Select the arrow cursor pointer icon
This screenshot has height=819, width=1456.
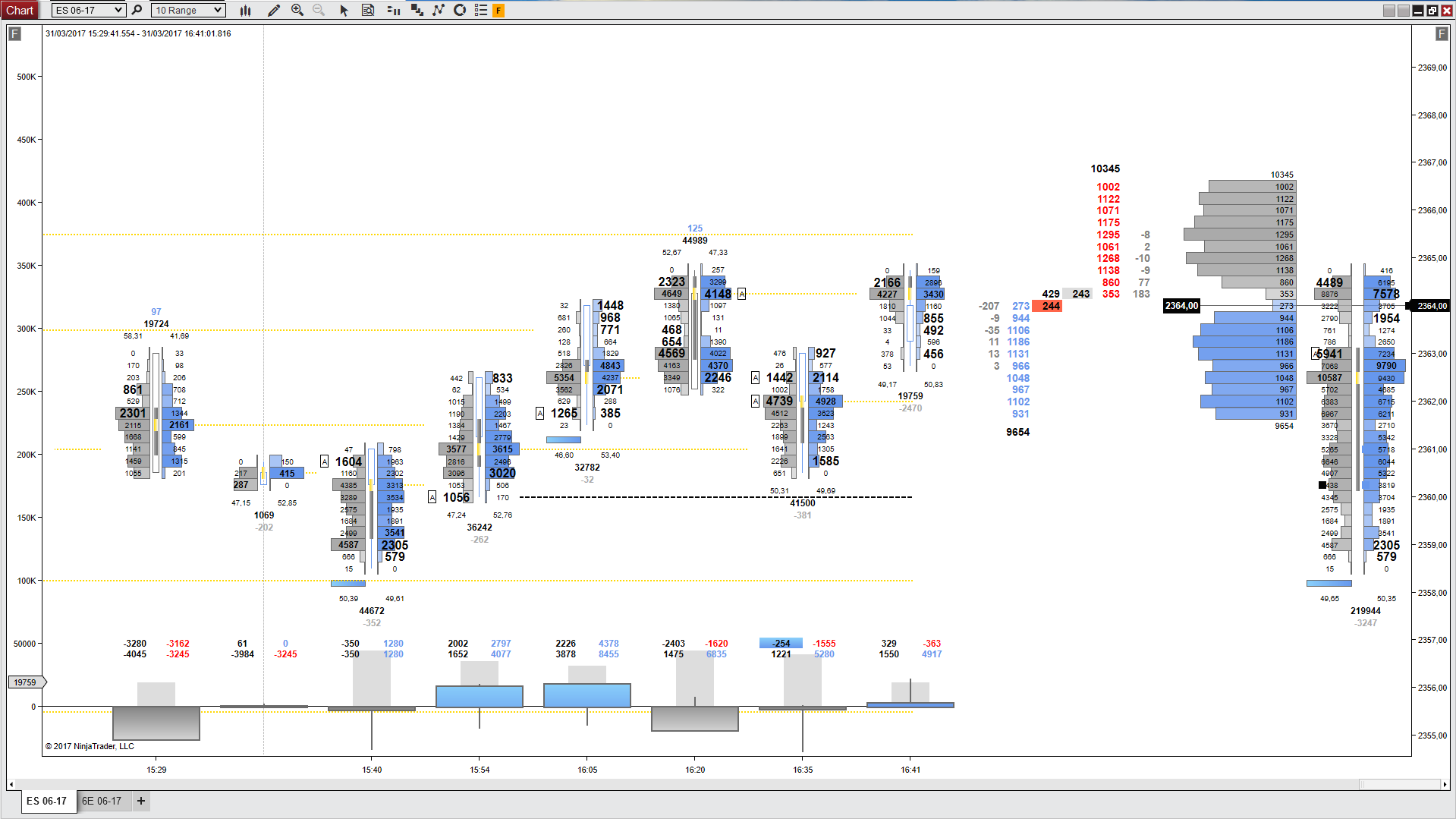344,10
